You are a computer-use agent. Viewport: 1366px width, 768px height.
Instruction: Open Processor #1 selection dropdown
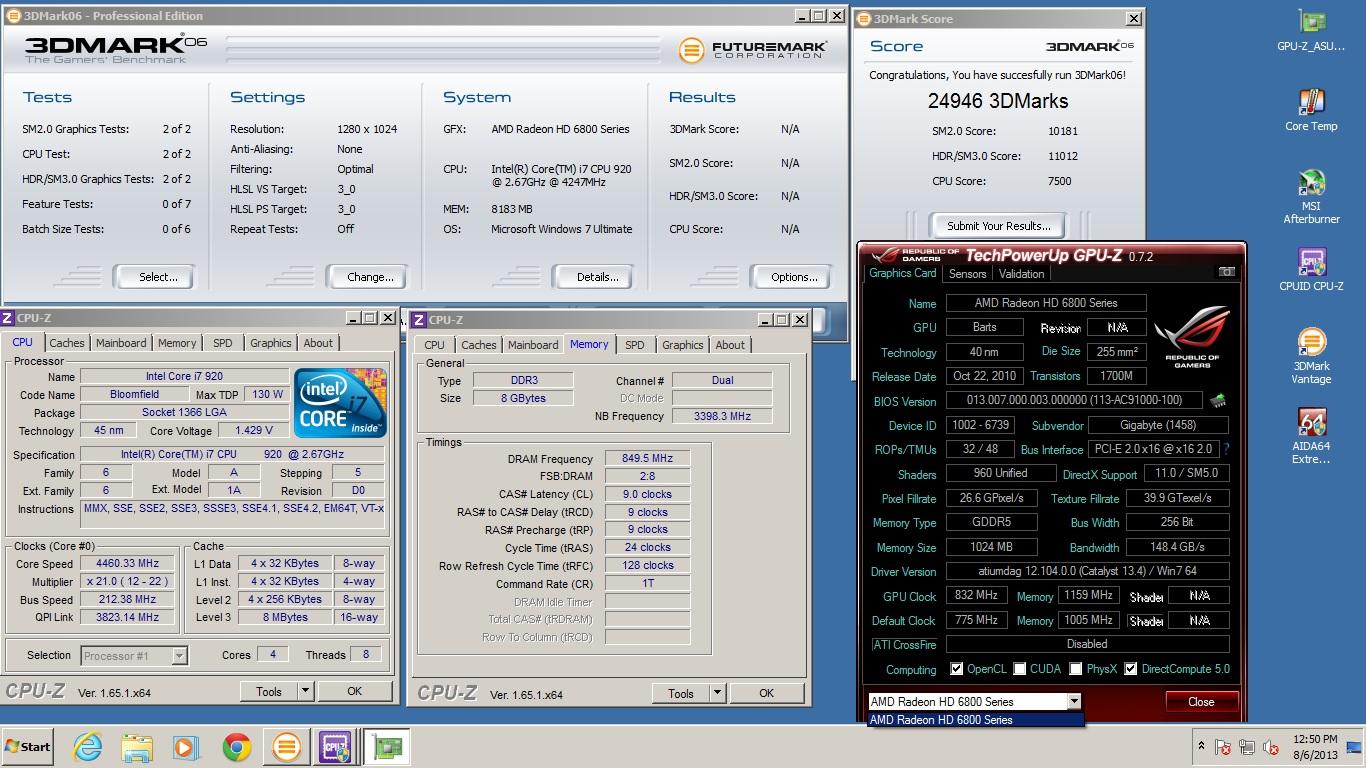coord(180,656)
